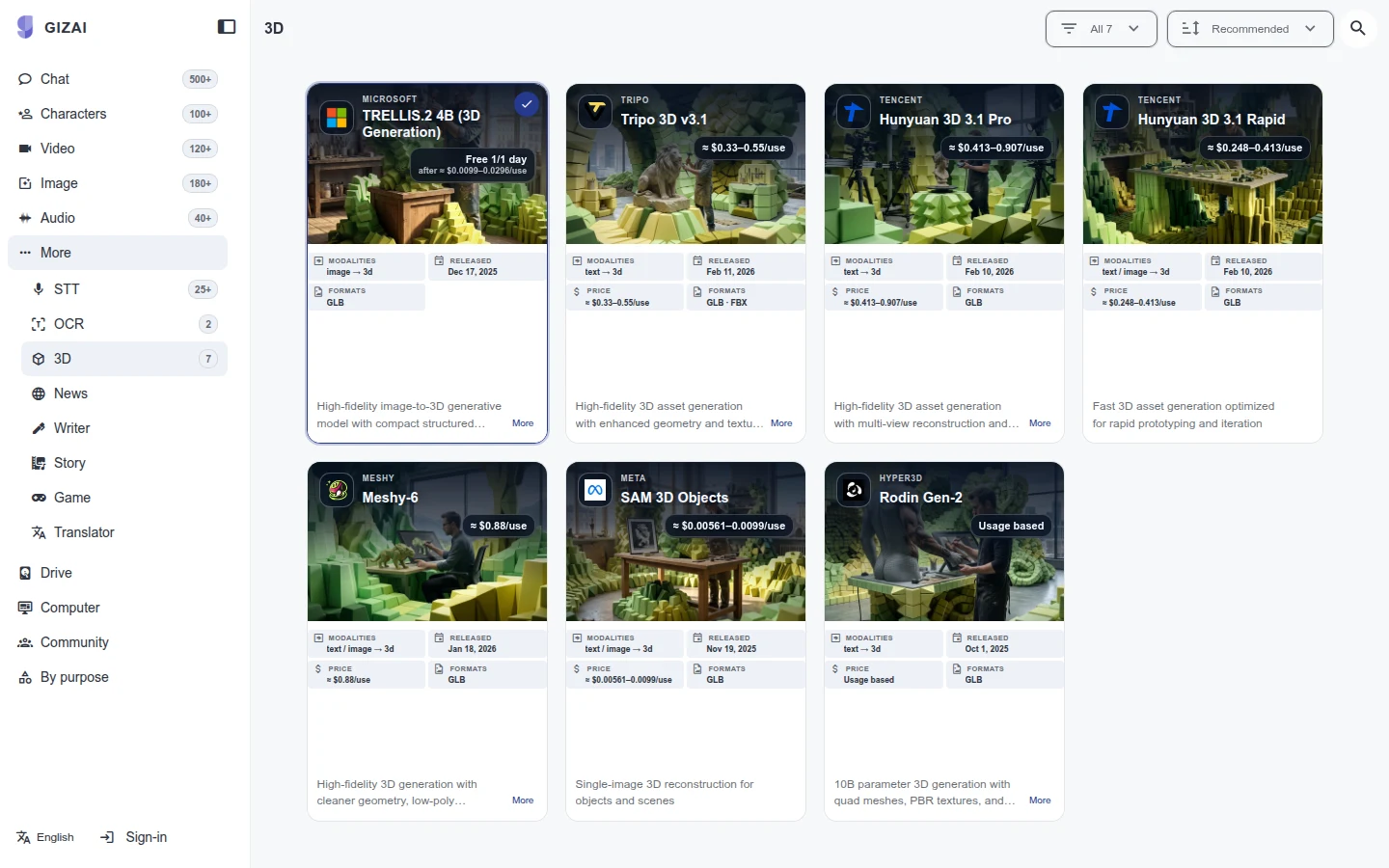This screenshot has width=1389, height=868.
Task: Click Tencent logo on Hunyuan 3.1 Rapid
Action: (x=1112, y=112)
